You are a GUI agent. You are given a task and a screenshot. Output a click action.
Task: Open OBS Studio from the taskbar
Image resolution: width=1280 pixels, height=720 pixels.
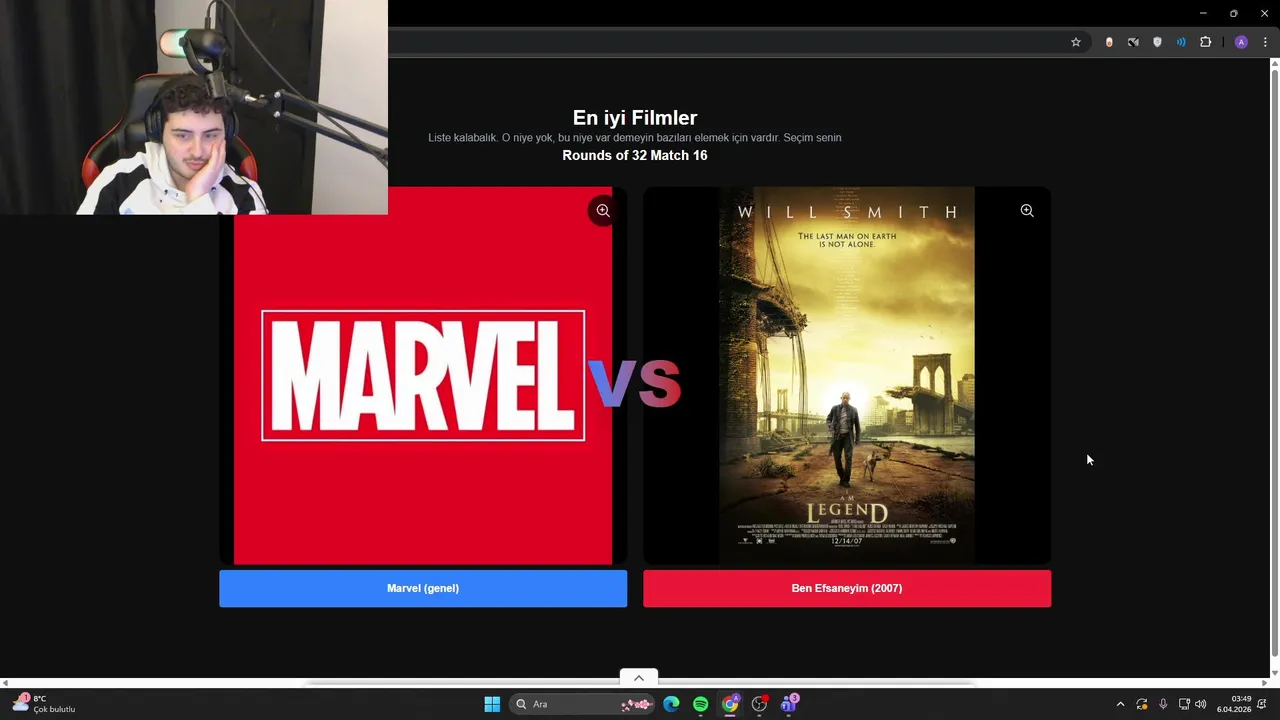coord(760,704)
